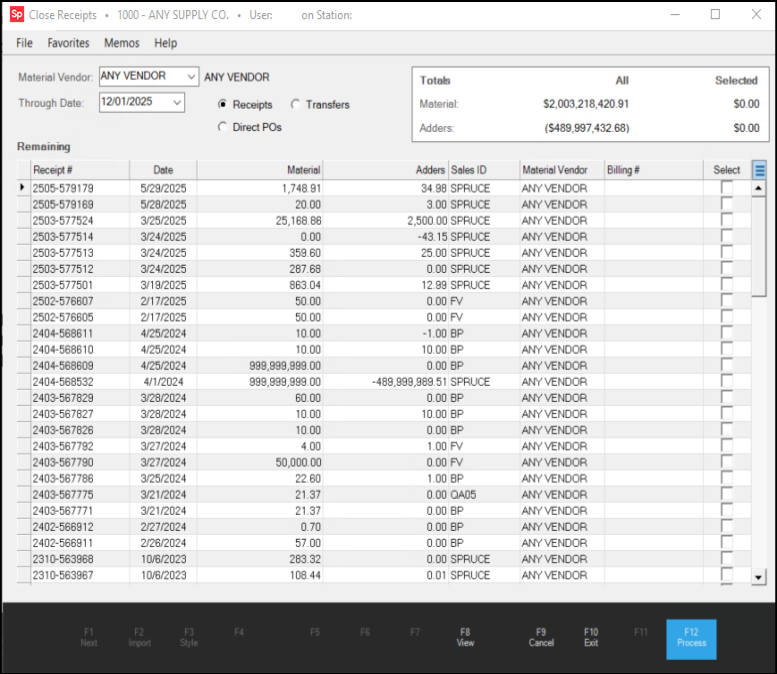Screen dimensions: 777x674
Task: Click the Adders column header
Action: 386,170
